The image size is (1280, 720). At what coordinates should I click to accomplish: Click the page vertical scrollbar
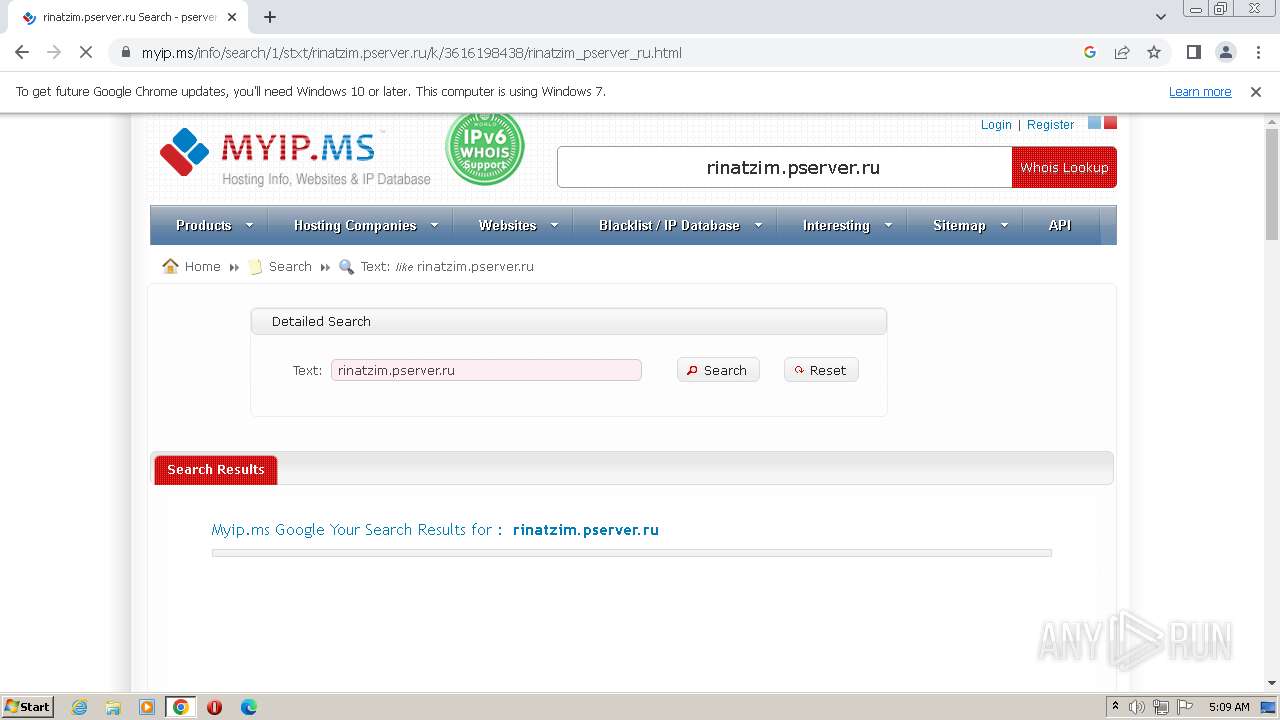coord(1272,185)
